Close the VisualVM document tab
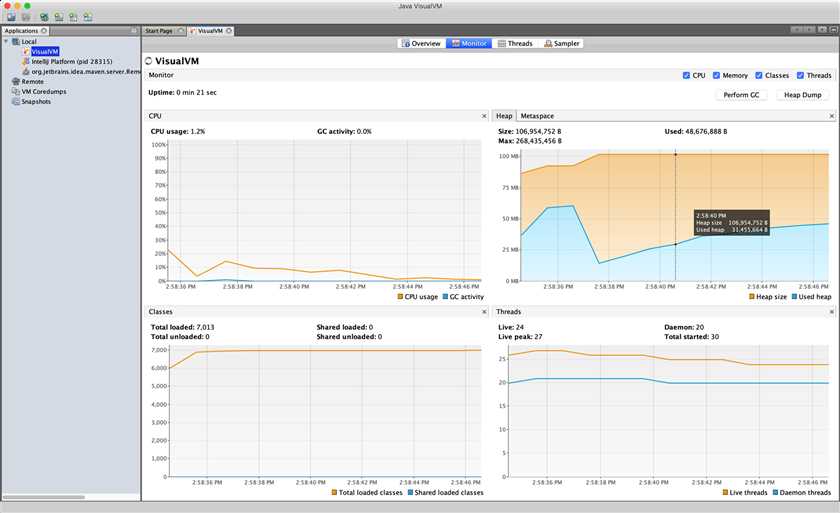The width and height of the screenshot is (840, 513). pyautogui.click(x=229, y=31)
